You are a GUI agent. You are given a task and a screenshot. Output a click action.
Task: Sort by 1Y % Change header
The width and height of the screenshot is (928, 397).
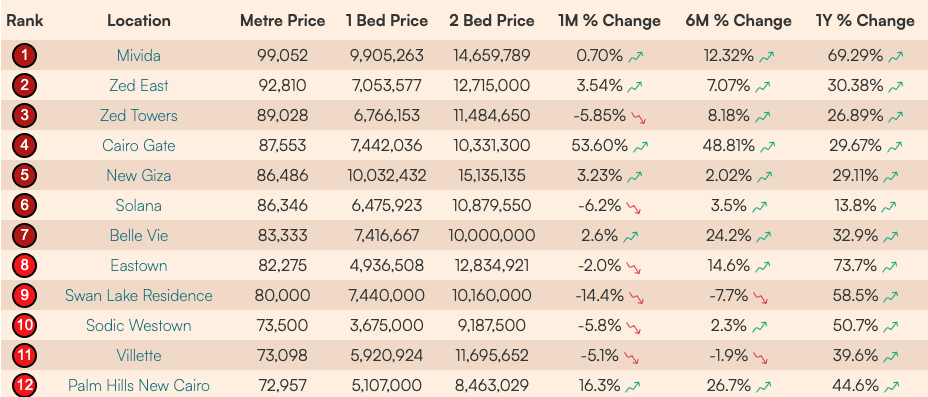click(865, 21)
